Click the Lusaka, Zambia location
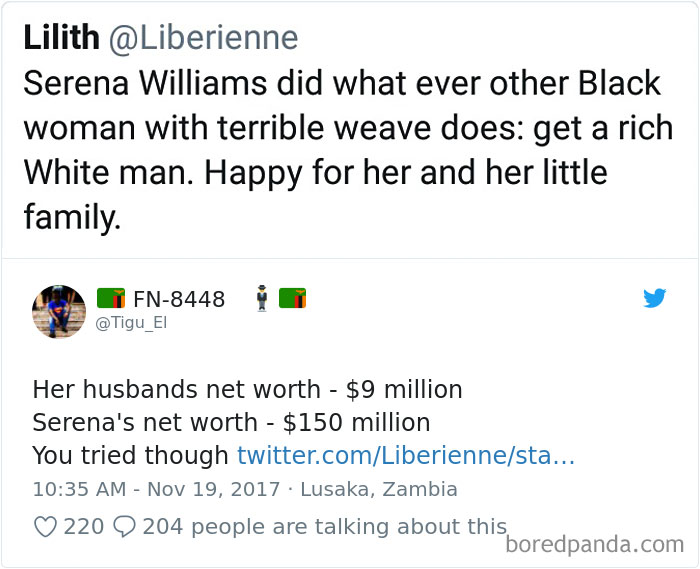The height and width of the screenshot is (569, 700). click(x=379, y=490)
